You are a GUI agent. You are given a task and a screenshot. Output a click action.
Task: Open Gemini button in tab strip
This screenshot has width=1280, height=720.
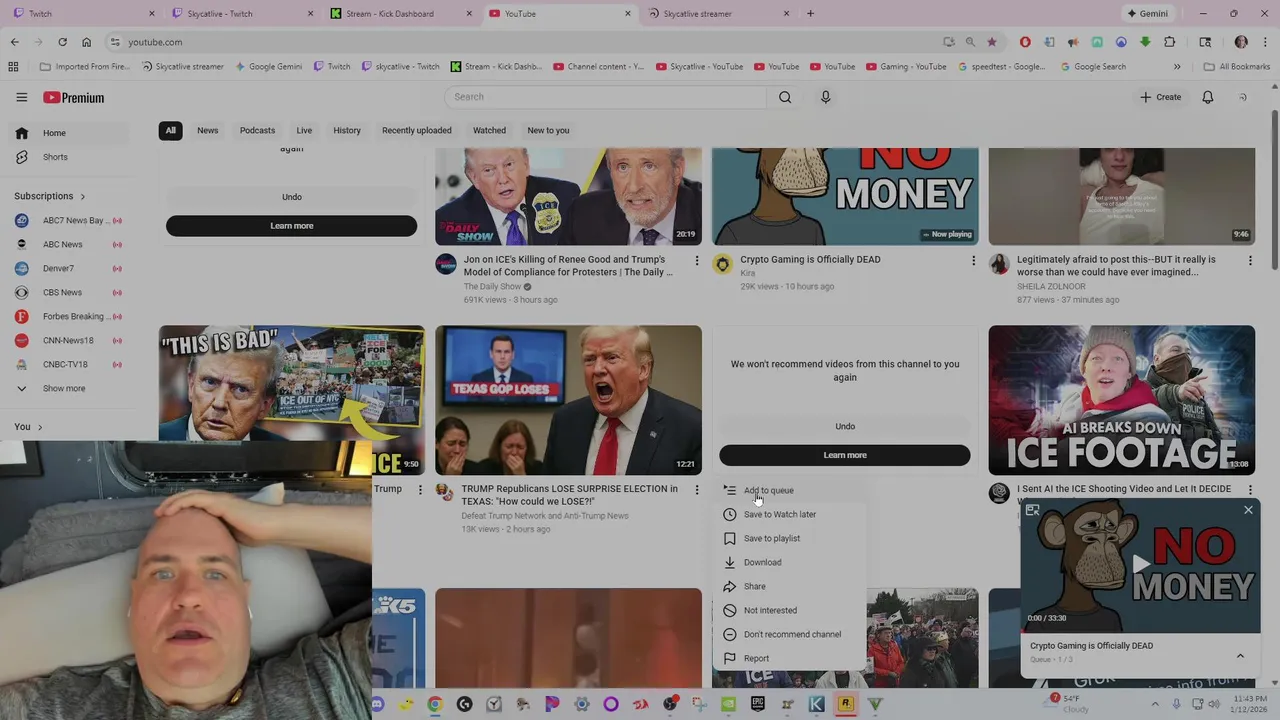1147,13
